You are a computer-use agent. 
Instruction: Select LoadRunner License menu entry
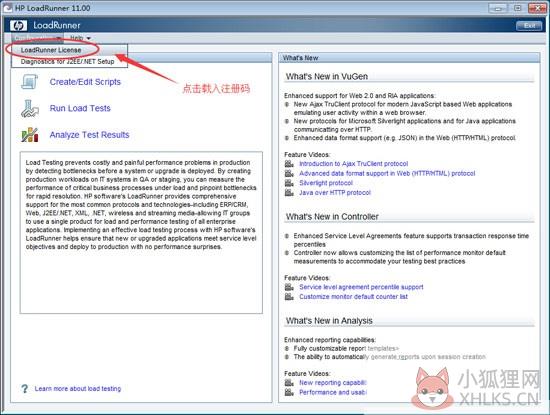click(69, 50)
